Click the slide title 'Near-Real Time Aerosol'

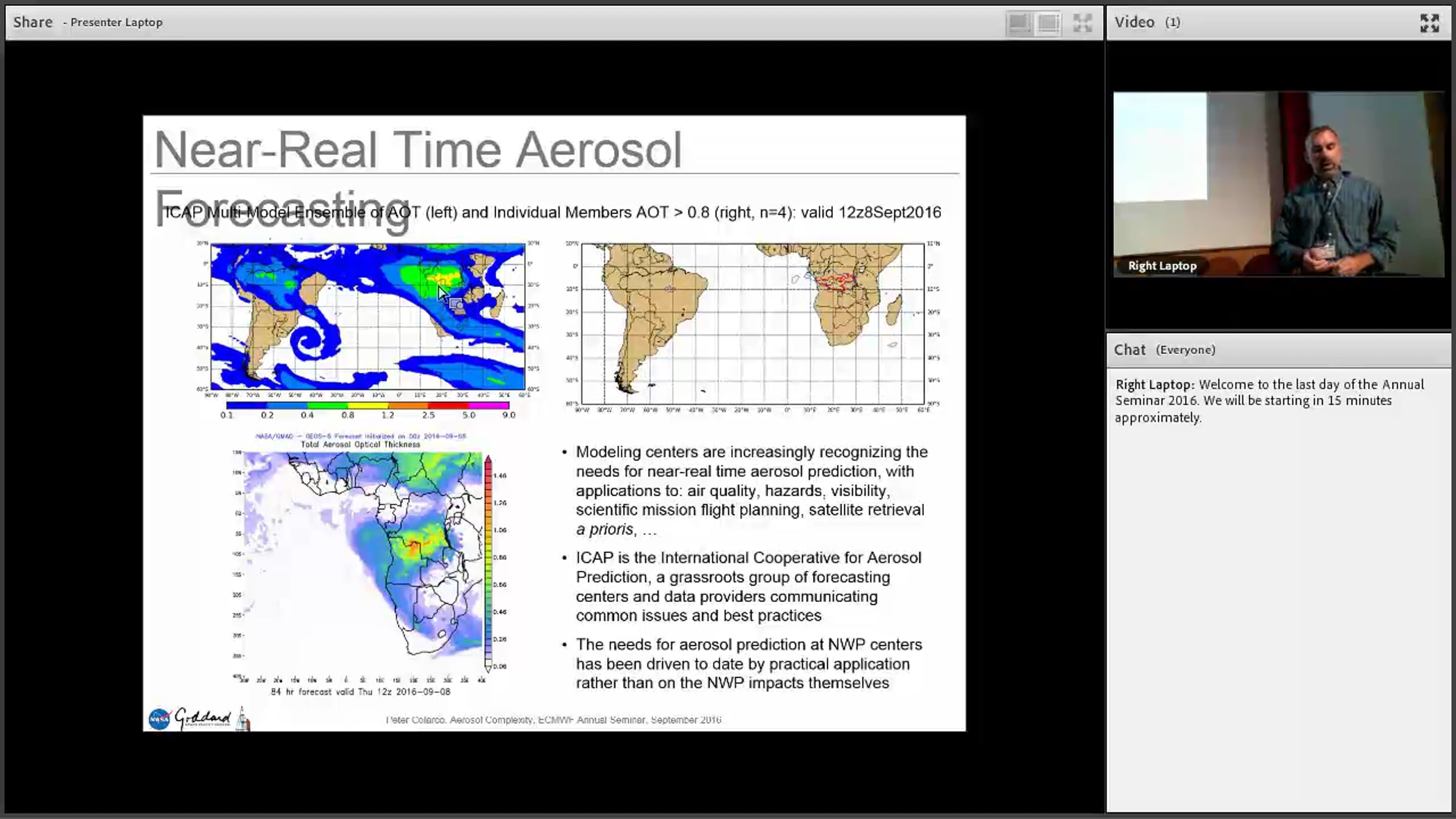(418, 149)
